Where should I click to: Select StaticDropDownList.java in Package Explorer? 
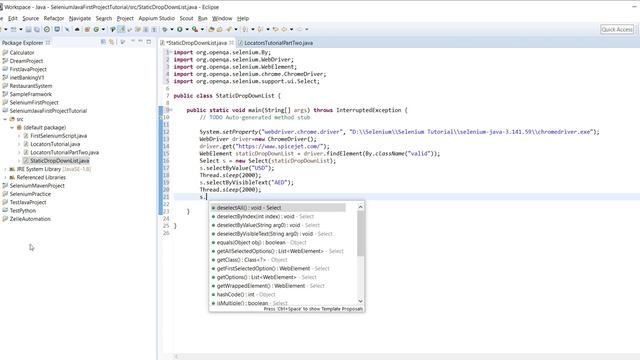[x=56, y=161]
